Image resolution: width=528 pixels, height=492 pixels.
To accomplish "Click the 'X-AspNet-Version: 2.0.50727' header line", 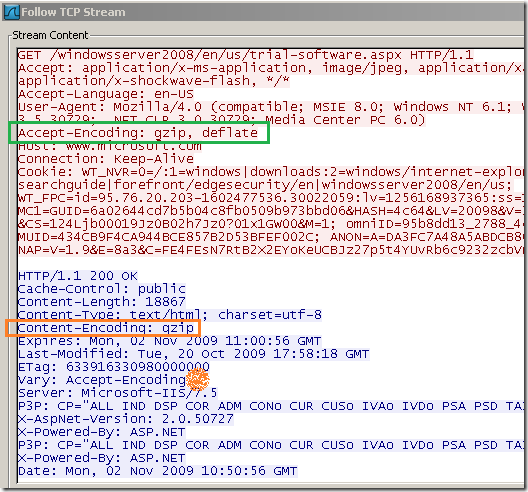I will pos(126,419).
